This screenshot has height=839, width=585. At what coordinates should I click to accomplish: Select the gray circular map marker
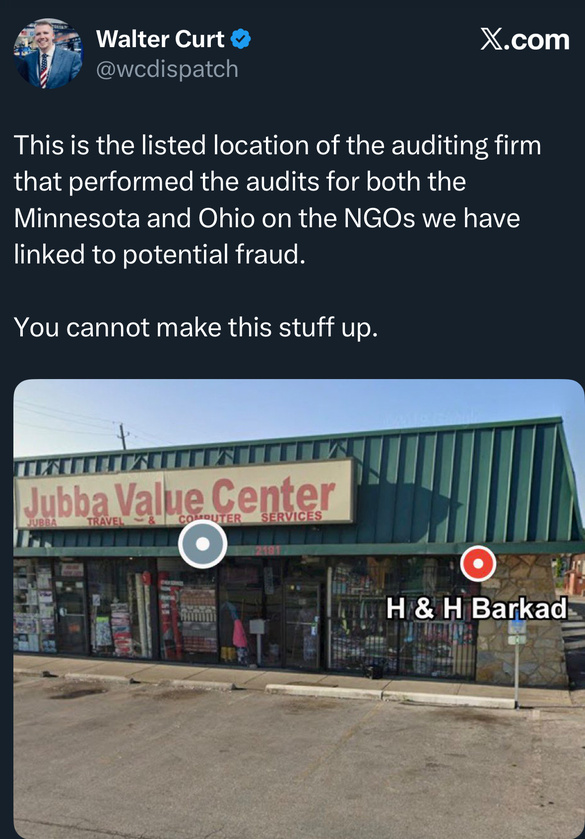tap(202, 544)
